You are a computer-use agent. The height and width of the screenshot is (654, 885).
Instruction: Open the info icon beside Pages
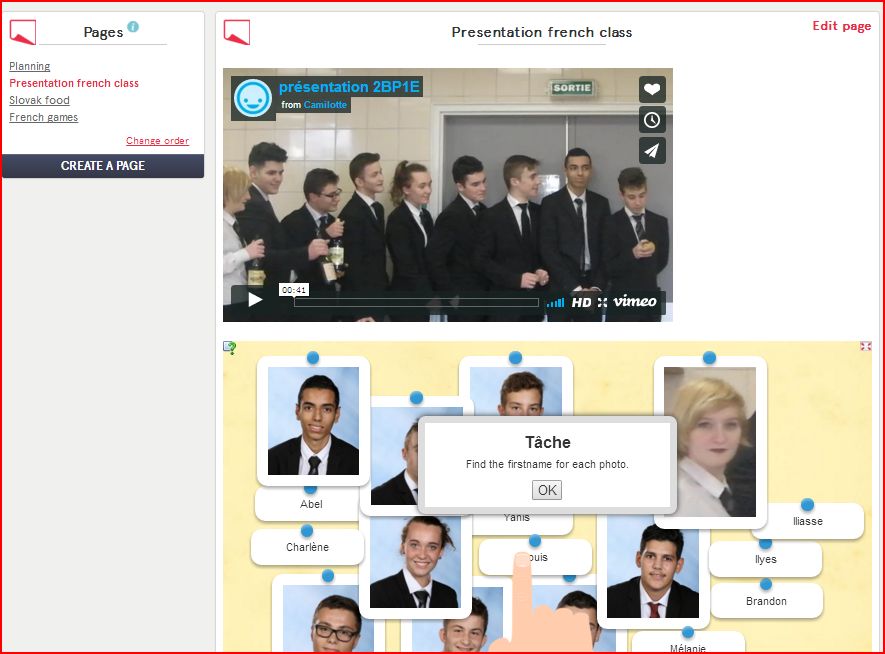133,27
